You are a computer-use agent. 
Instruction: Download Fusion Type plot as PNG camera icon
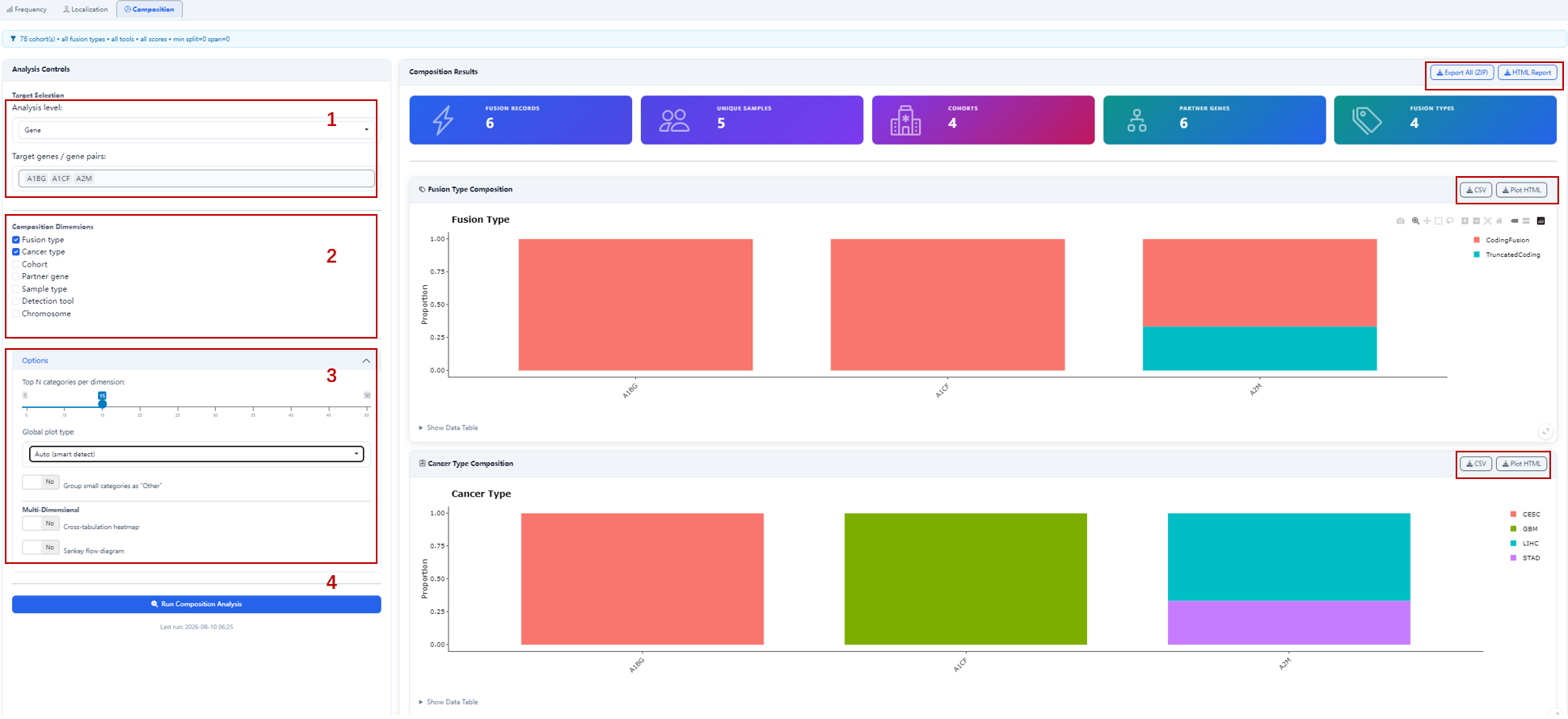[1401, 221]
